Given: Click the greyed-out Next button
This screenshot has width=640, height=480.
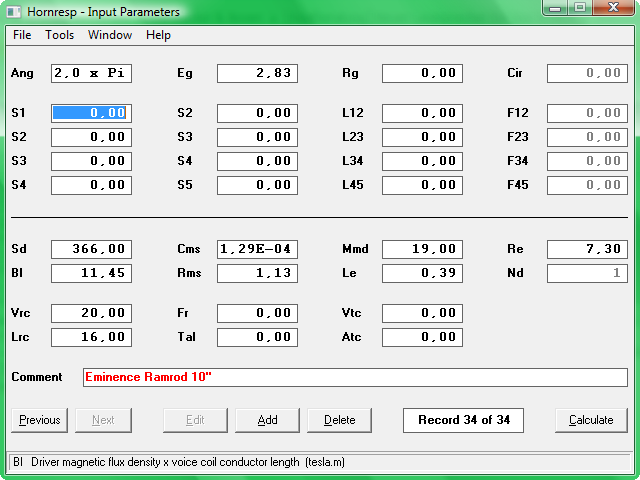Looking at the screenshot, I should (x=103, y=420).
